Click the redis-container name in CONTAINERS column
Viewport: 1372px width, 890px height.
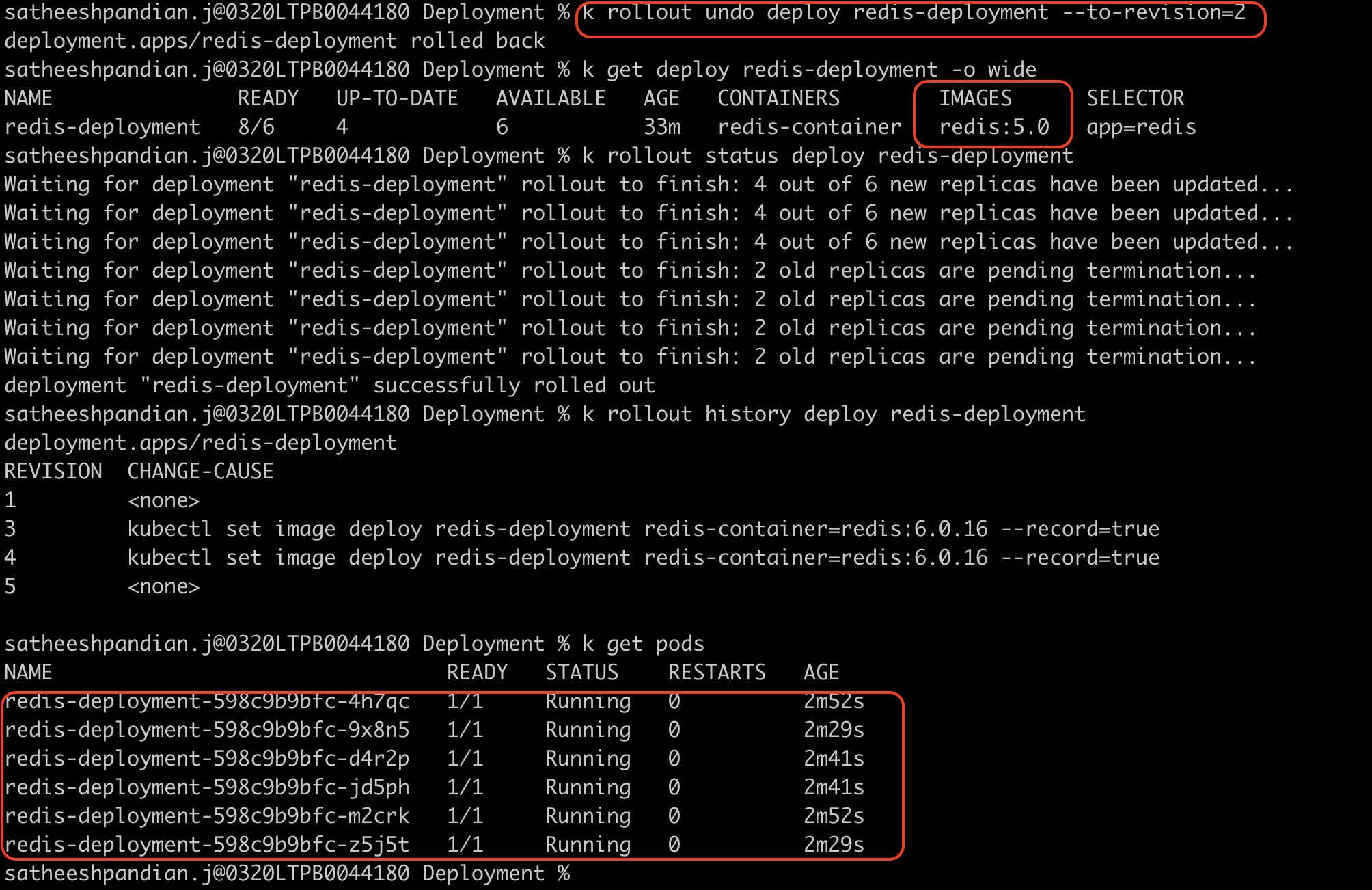tap(809, 127)
